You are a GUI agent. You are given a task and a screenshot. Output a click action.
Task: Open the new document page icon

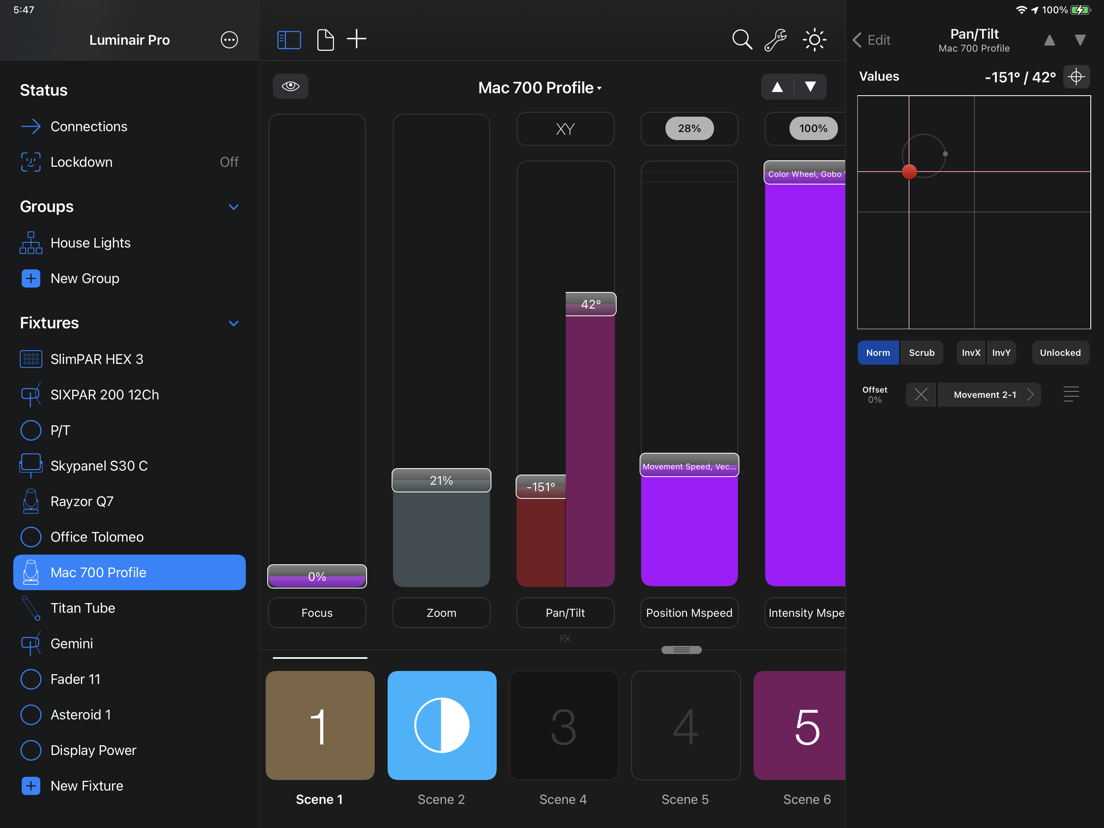tap(325, 39)
